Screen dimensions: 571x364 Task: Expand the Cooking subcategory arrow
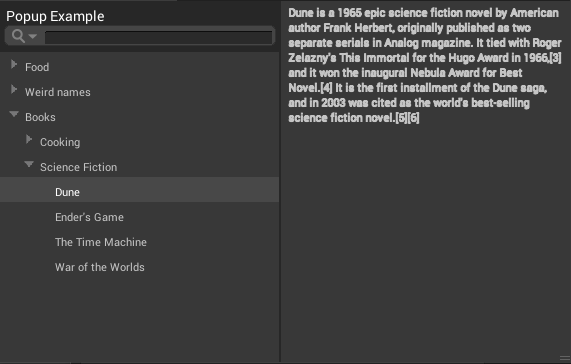coord(29,139)
